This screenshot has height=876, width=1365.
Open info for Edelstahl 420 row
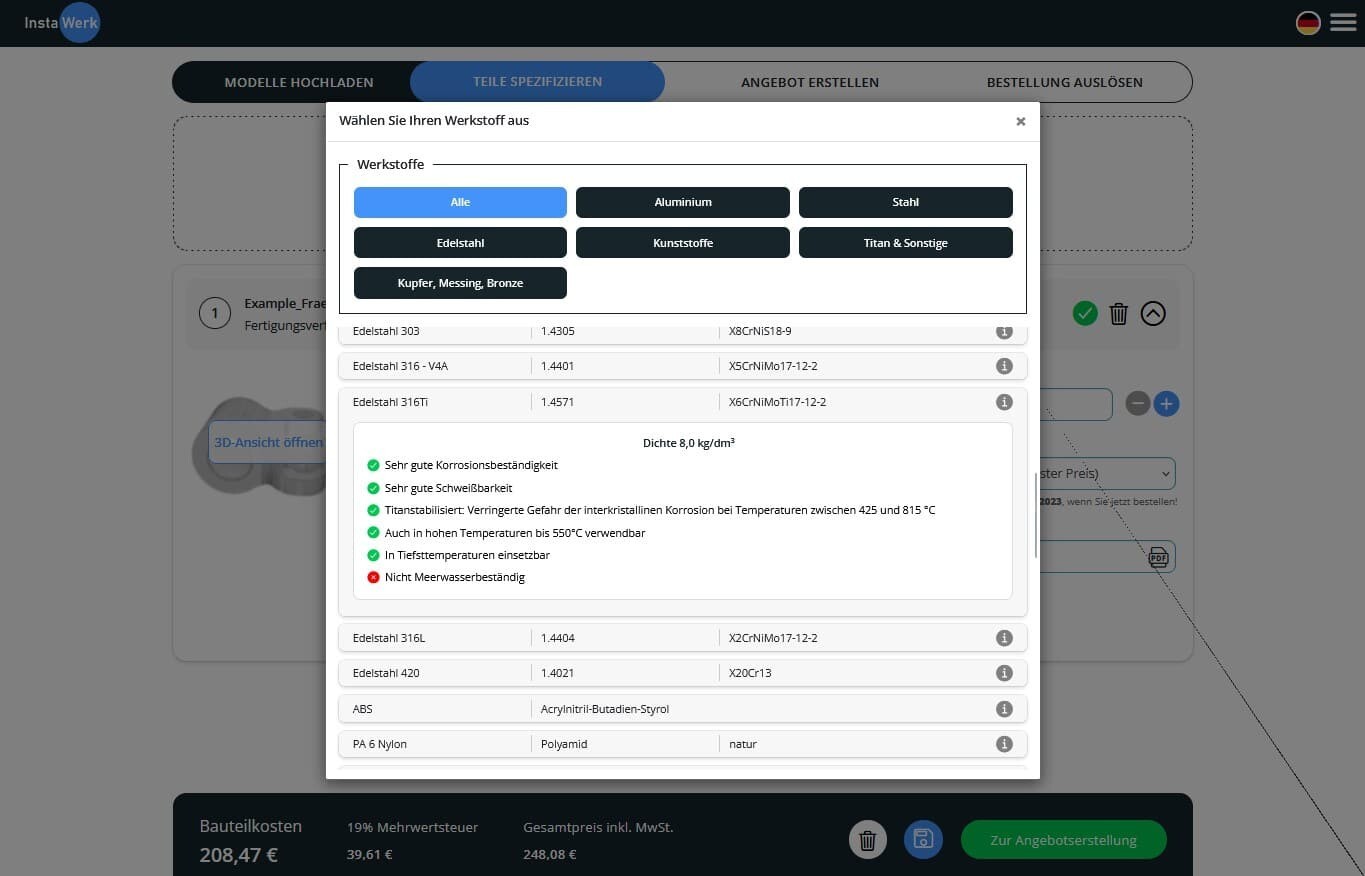click(1004, 673)
